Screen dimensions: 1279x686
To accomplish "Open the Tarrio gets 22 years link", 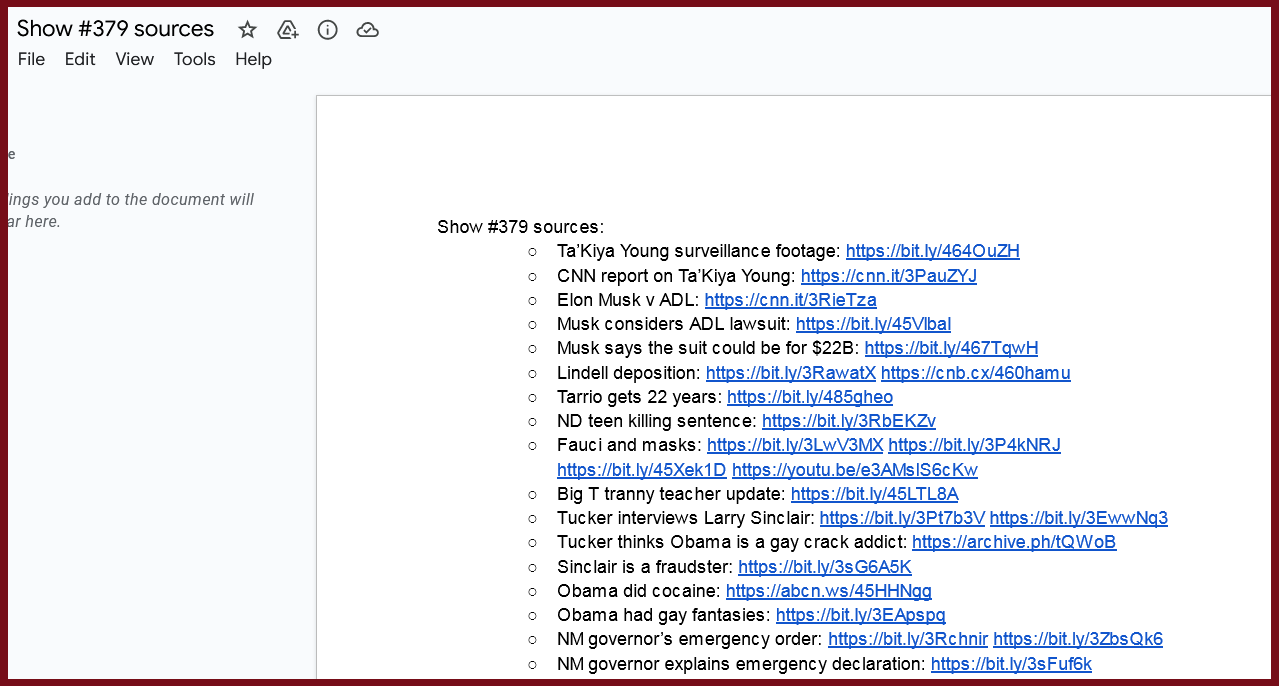I will [x=810, y=397].
